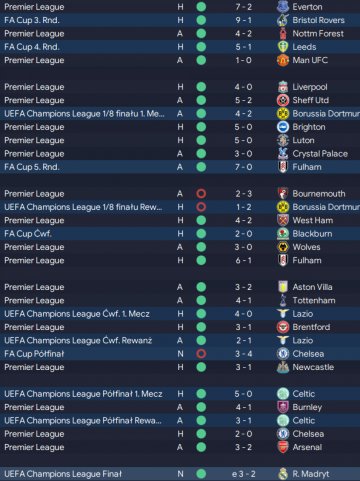
Task: Select the Brighton club crest
Action: [x=283, y=127]
